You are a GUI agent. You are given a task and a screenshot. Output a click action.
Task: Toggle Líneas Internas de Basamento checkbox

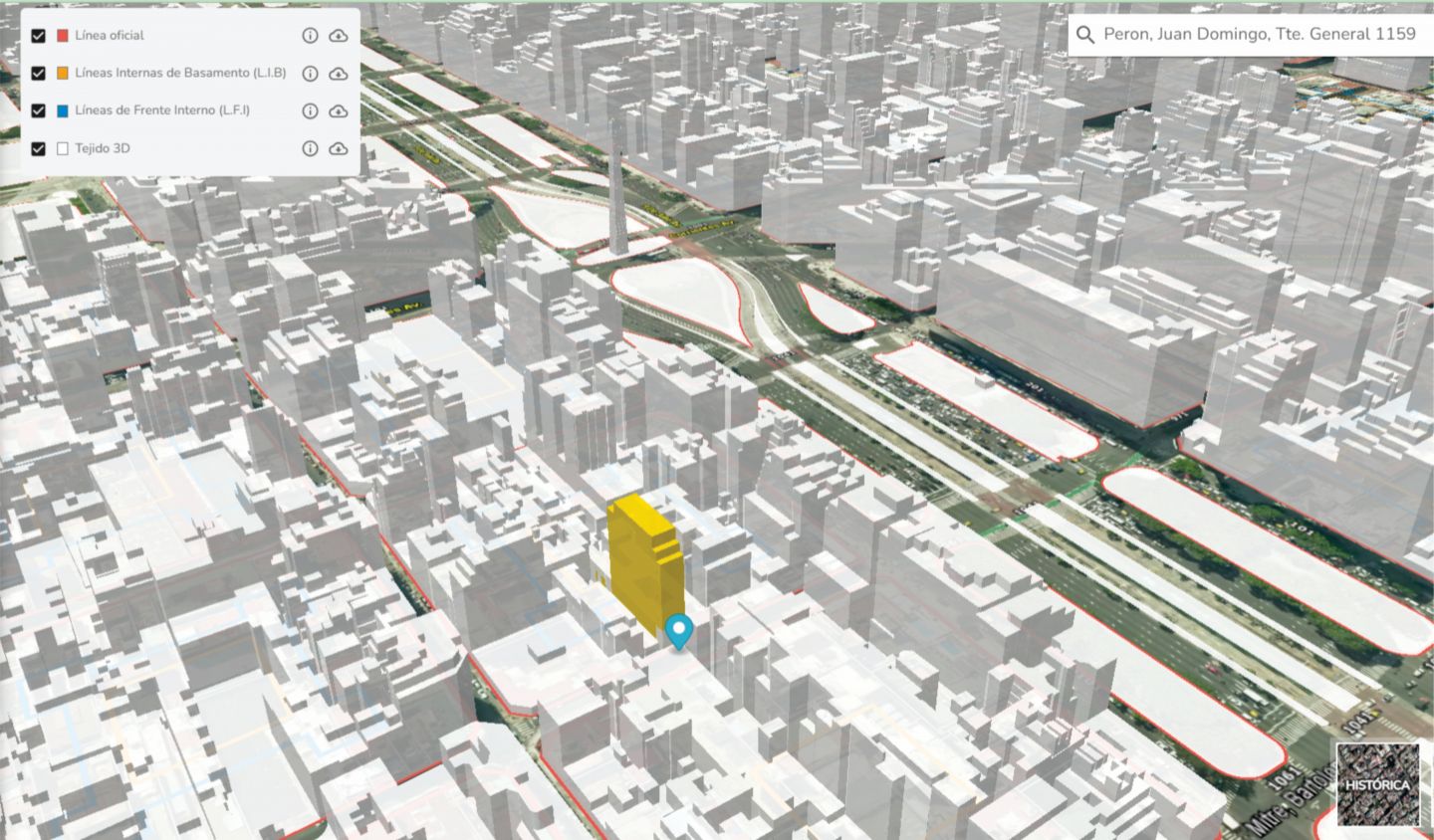[38, 74]
